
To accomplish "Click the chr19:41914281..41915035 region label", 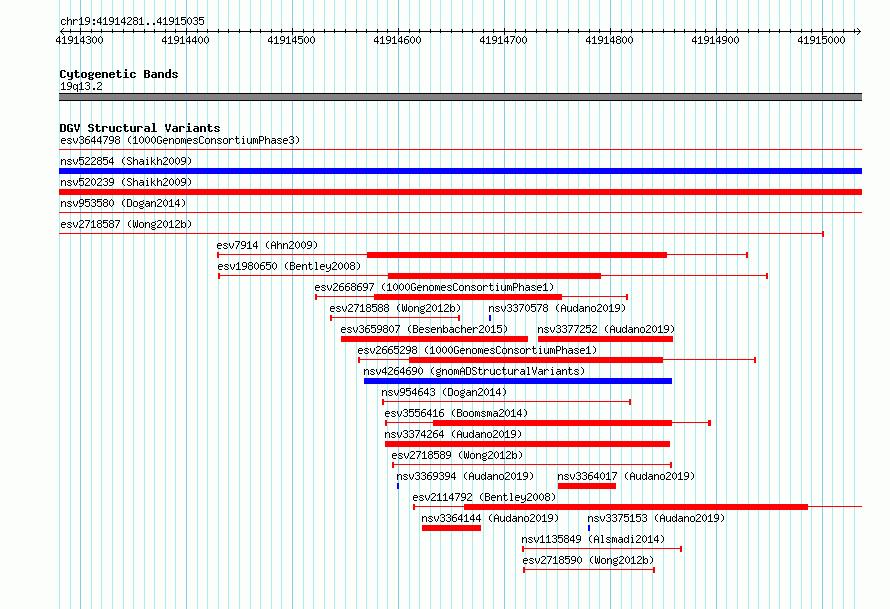I will [132, 21].
